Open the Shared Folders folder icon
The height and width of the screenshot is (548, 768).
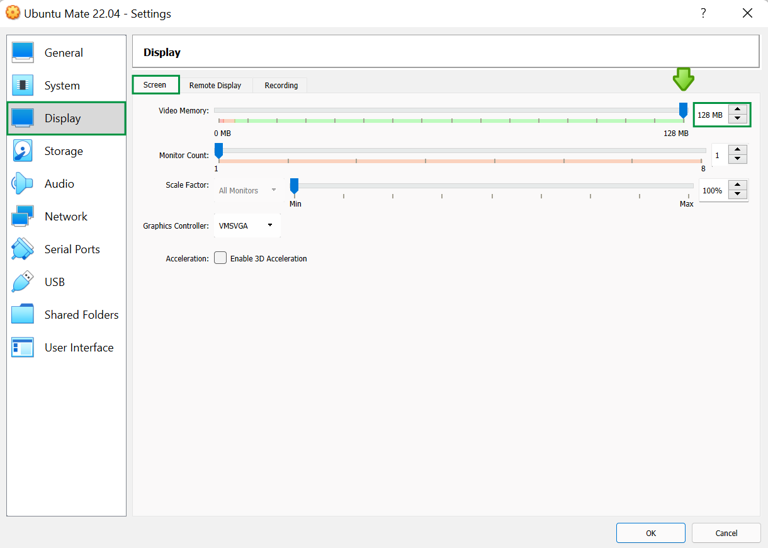23,314
